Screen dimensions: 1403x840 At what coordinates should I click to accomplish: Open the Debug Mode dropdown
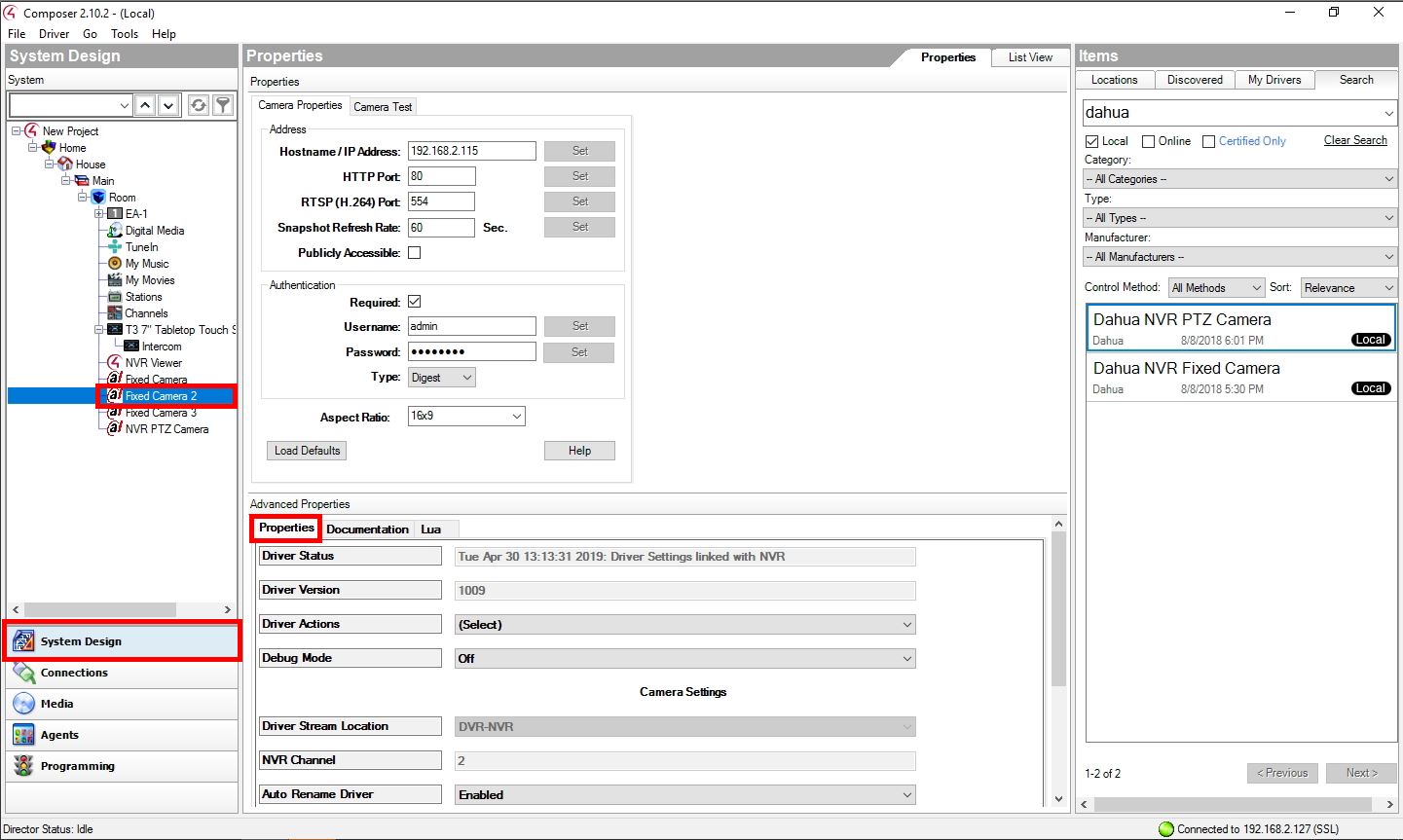(x=685, y=659)
